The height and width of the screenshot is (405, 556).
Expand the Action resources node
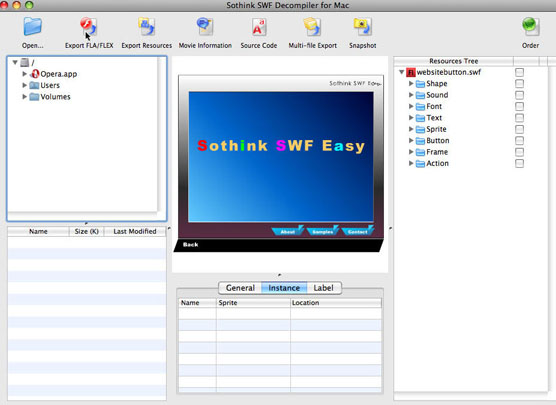coord(411,163)
